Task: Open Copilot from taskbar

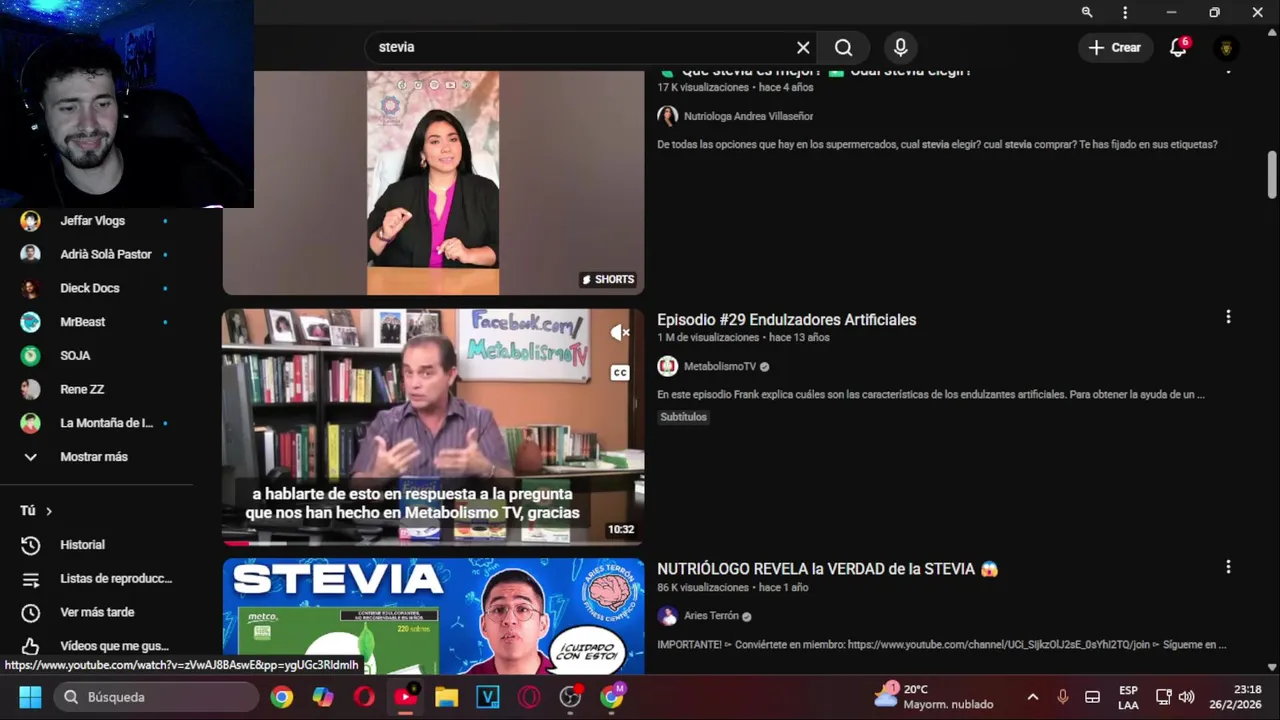Action: pos(323,697)
